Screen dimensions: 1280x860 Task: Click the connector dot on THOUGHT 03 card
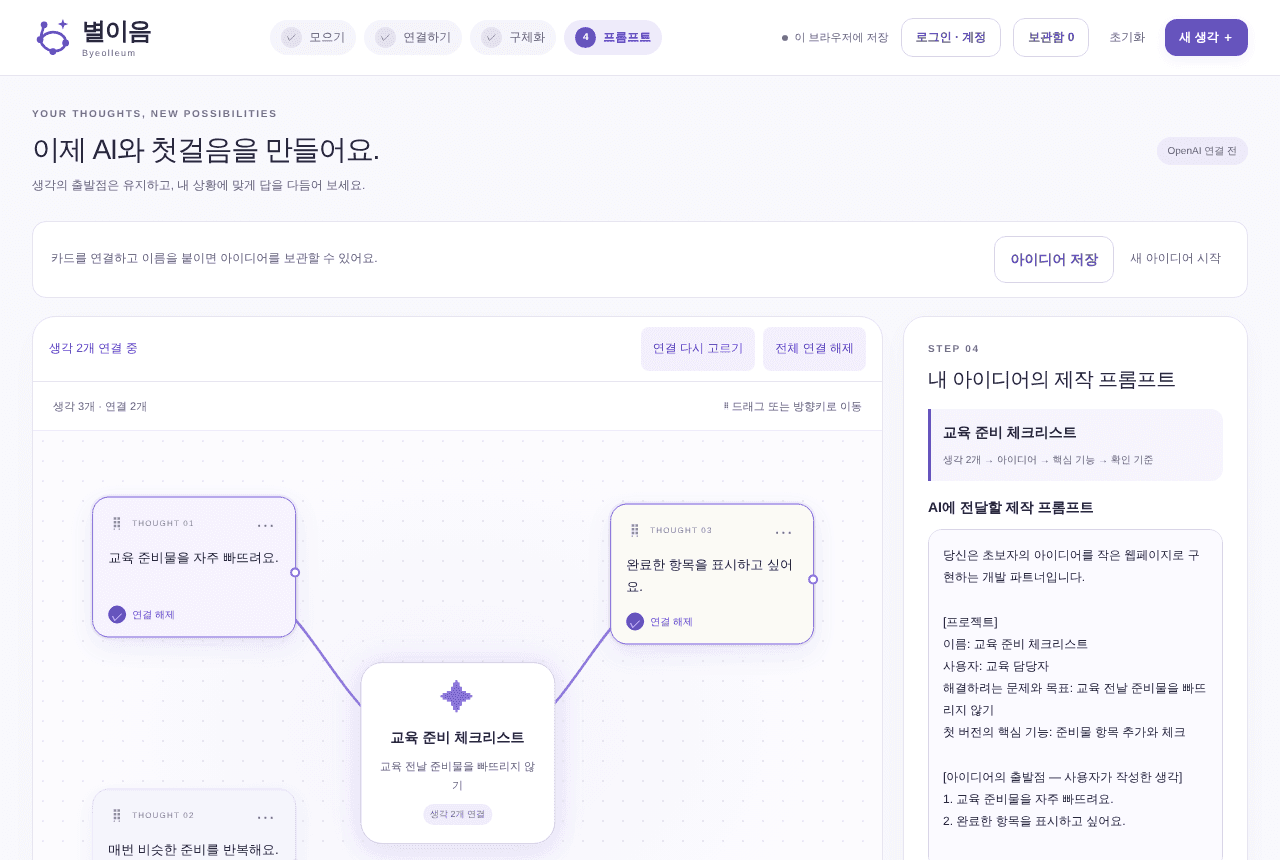813,579
